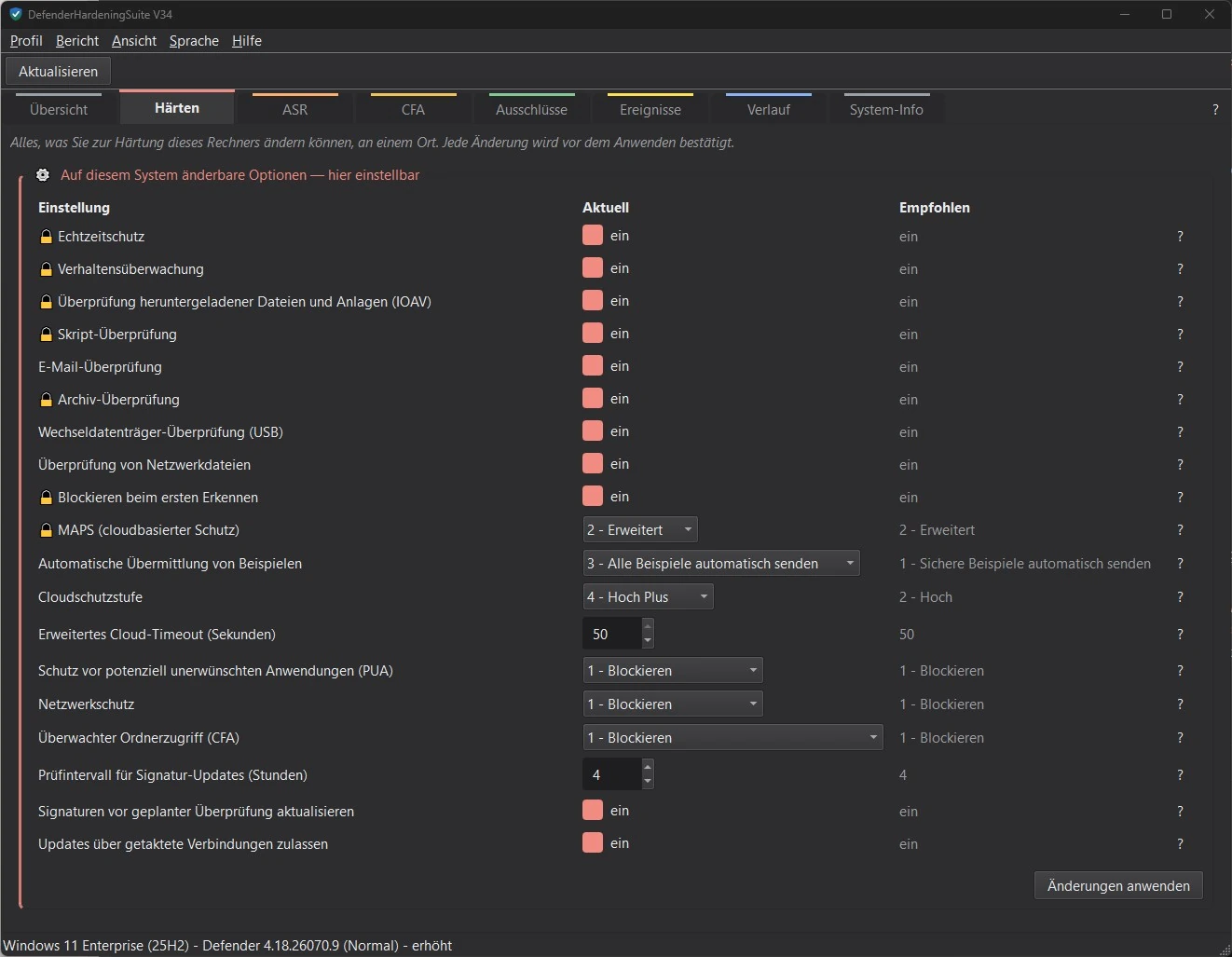The height and width of the screenshot is (957, 1232).
Task: Click the lock icon next to Skript-Überprüfung
Action: pos(46,335)
